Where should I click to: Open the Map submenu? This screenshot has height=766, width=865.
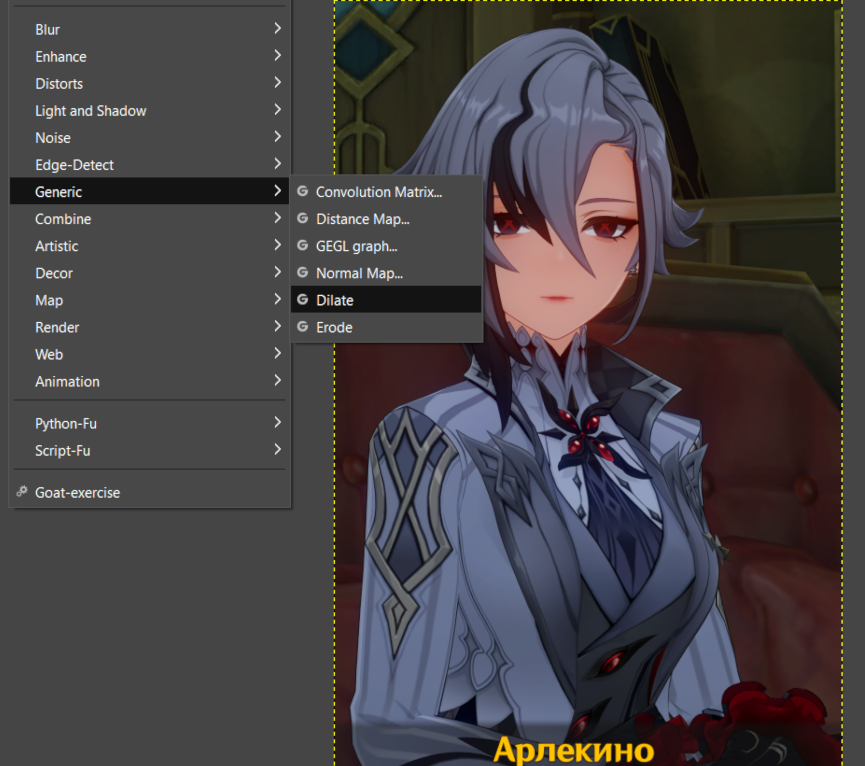tap(149, 299)
